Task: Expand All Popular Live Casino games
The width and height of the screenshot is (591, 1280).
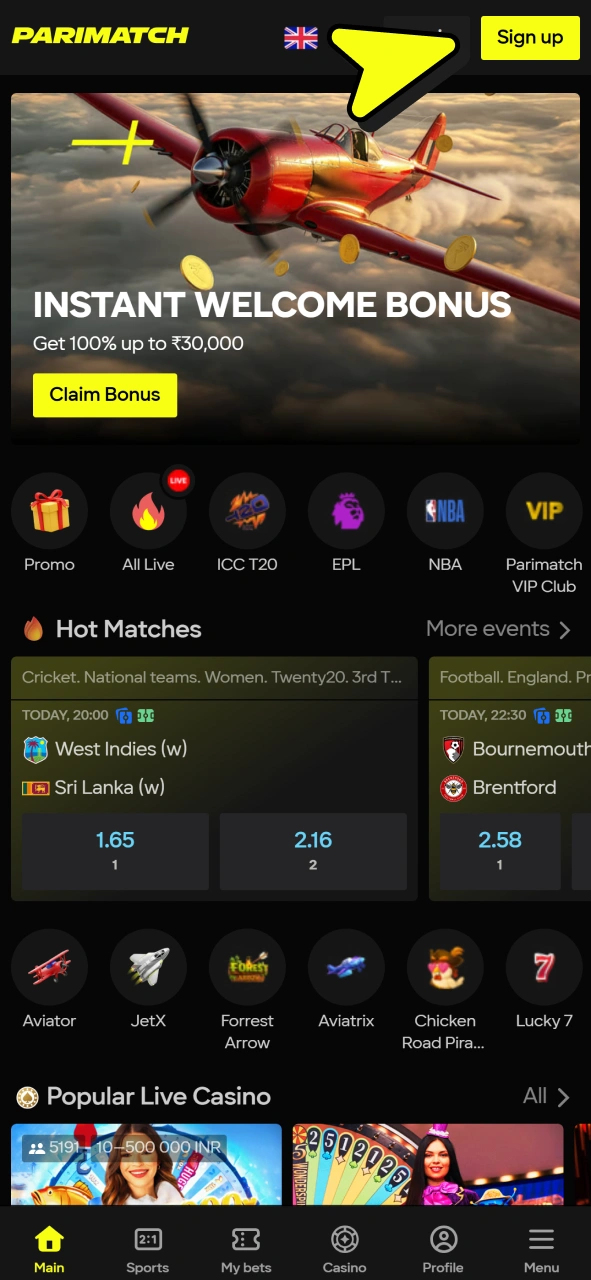Action: click(546, 1096)
